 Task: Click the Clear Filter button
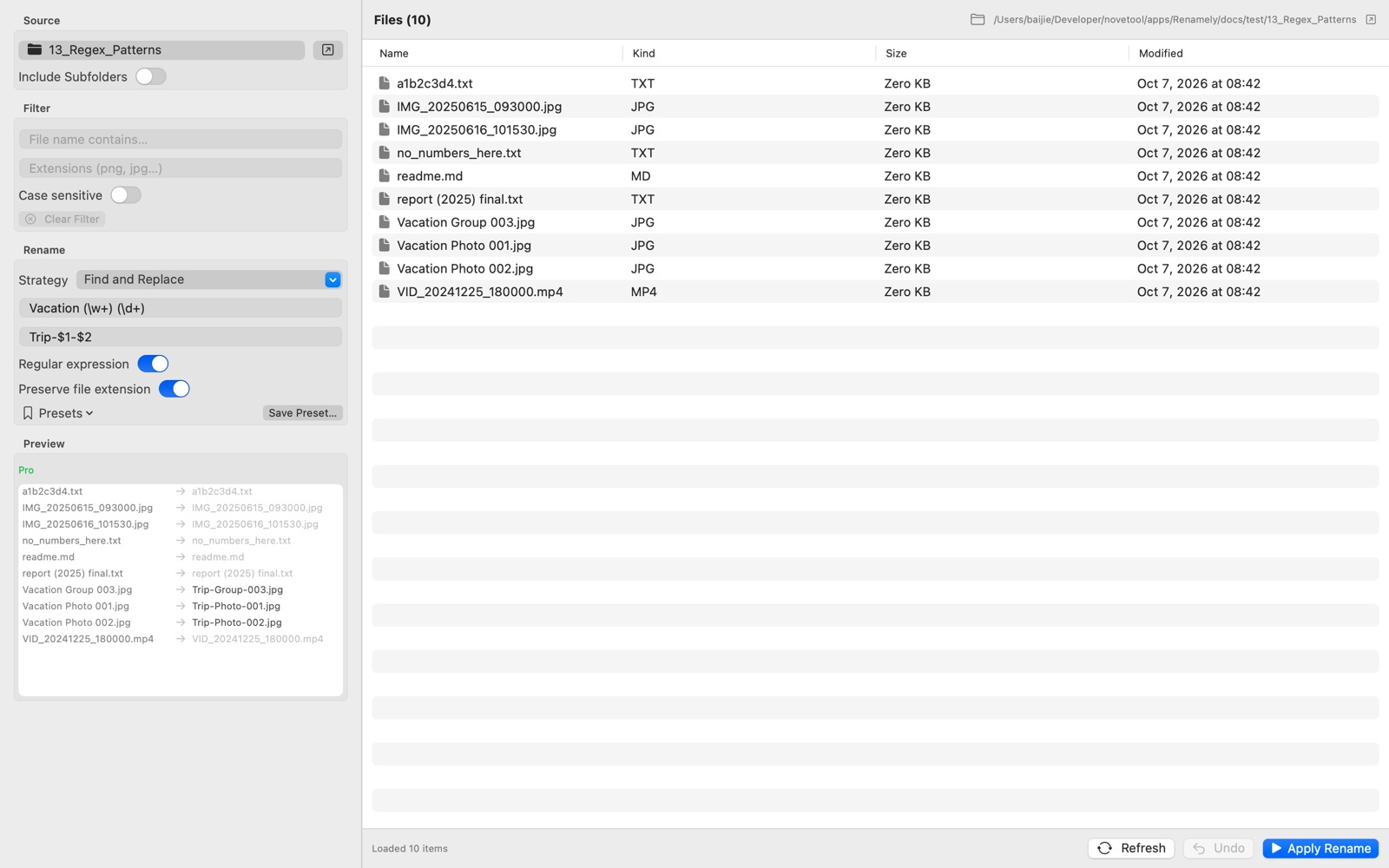point(63,219)
